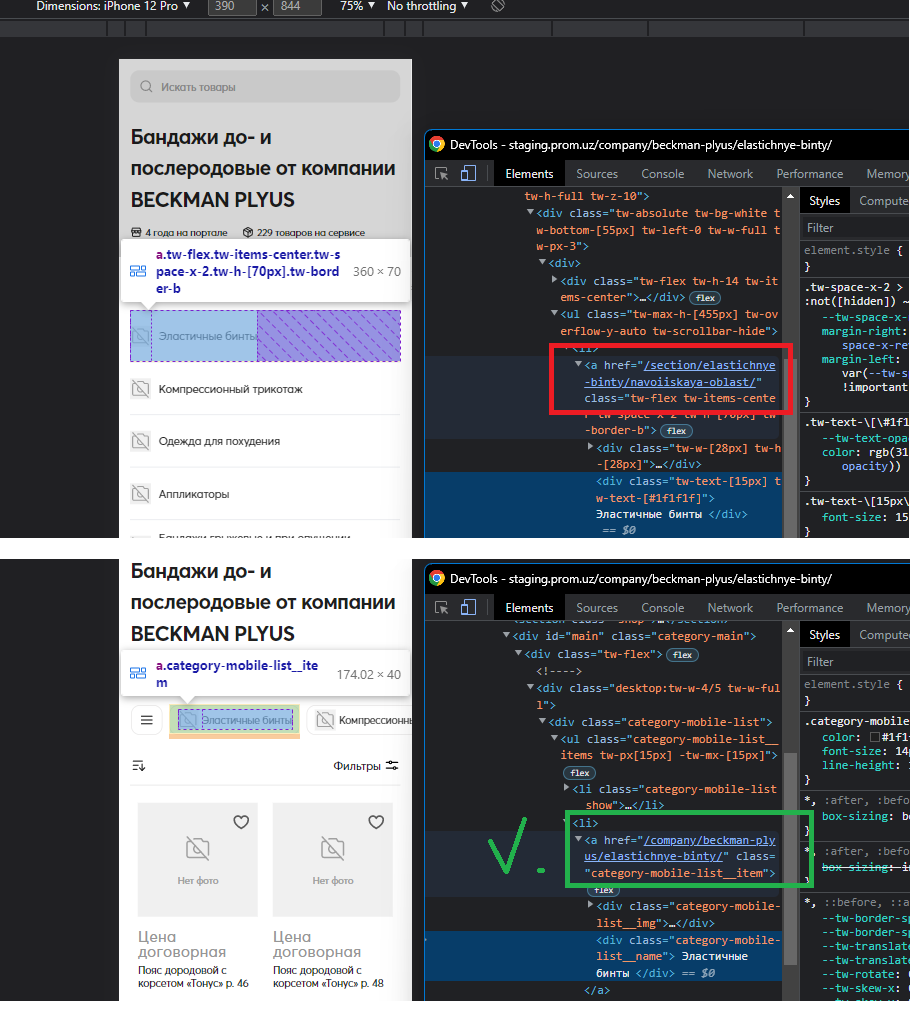This screenshot has height=1028, width=920.
Task: Switch to the Computed pane in the upper DevTools
Action: pos(883,201)
